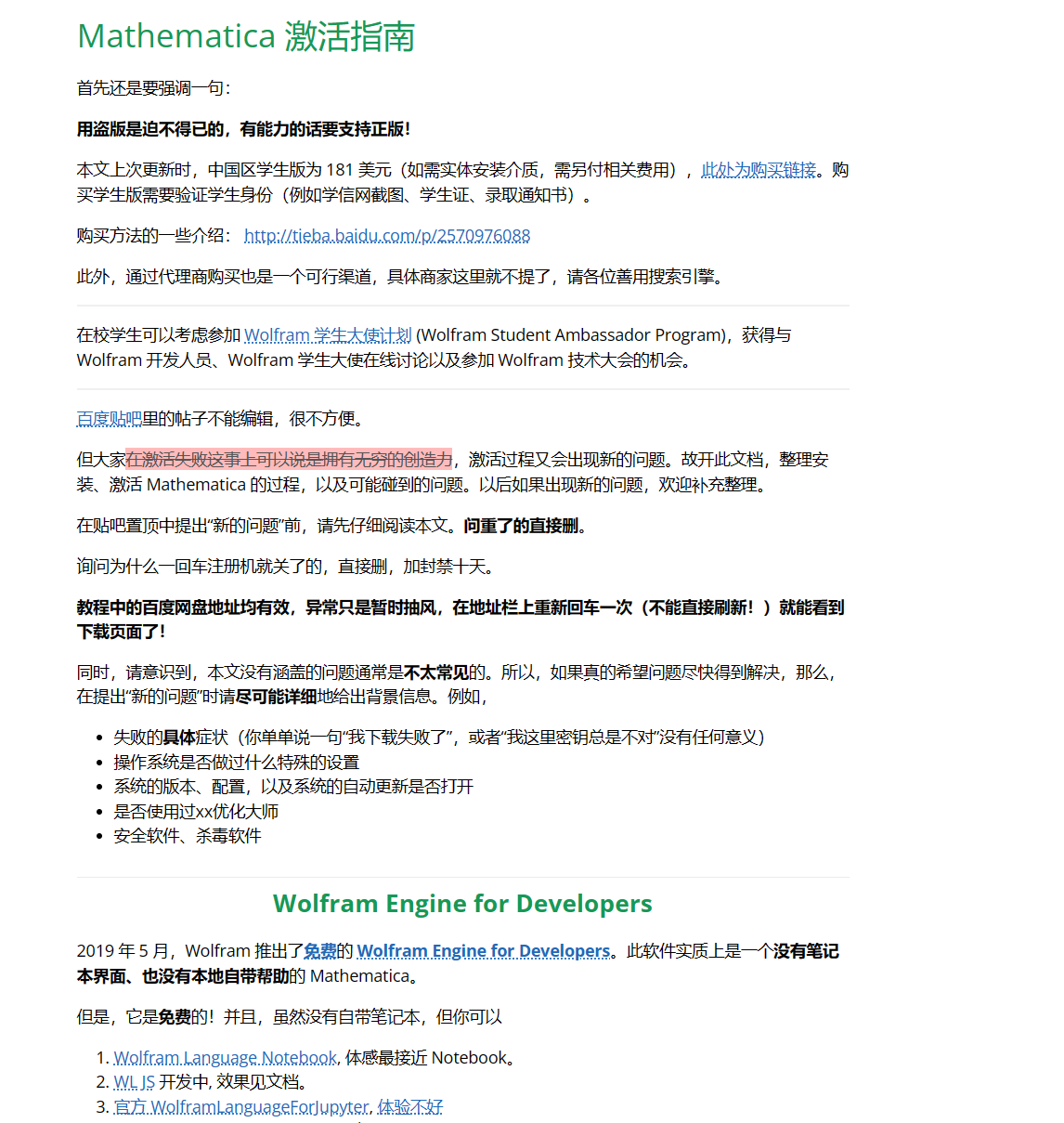Click the 是否使用过xx优化大师 list item

click(x=196, y=811)
